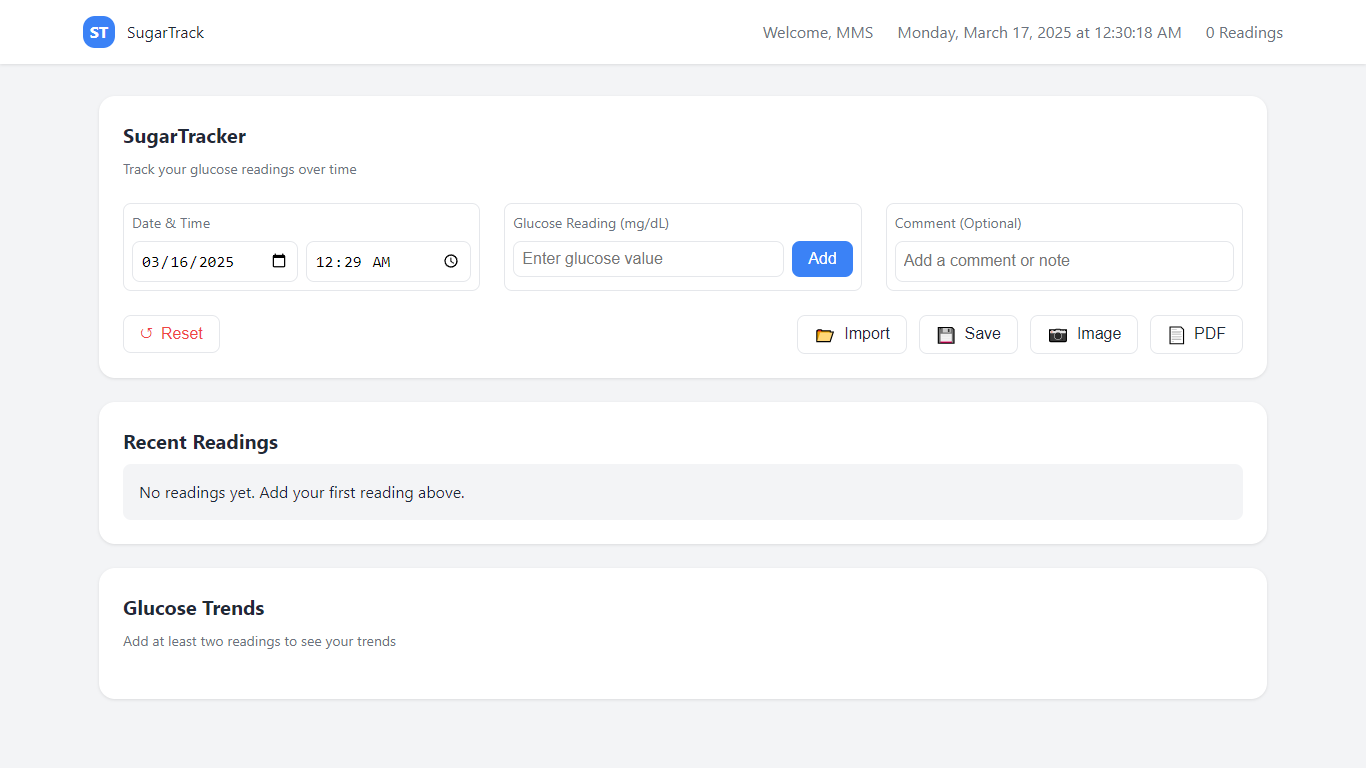Click the PDF document icon
This screenshot has height=768, width=1366.
click(x=1176, y=335)
